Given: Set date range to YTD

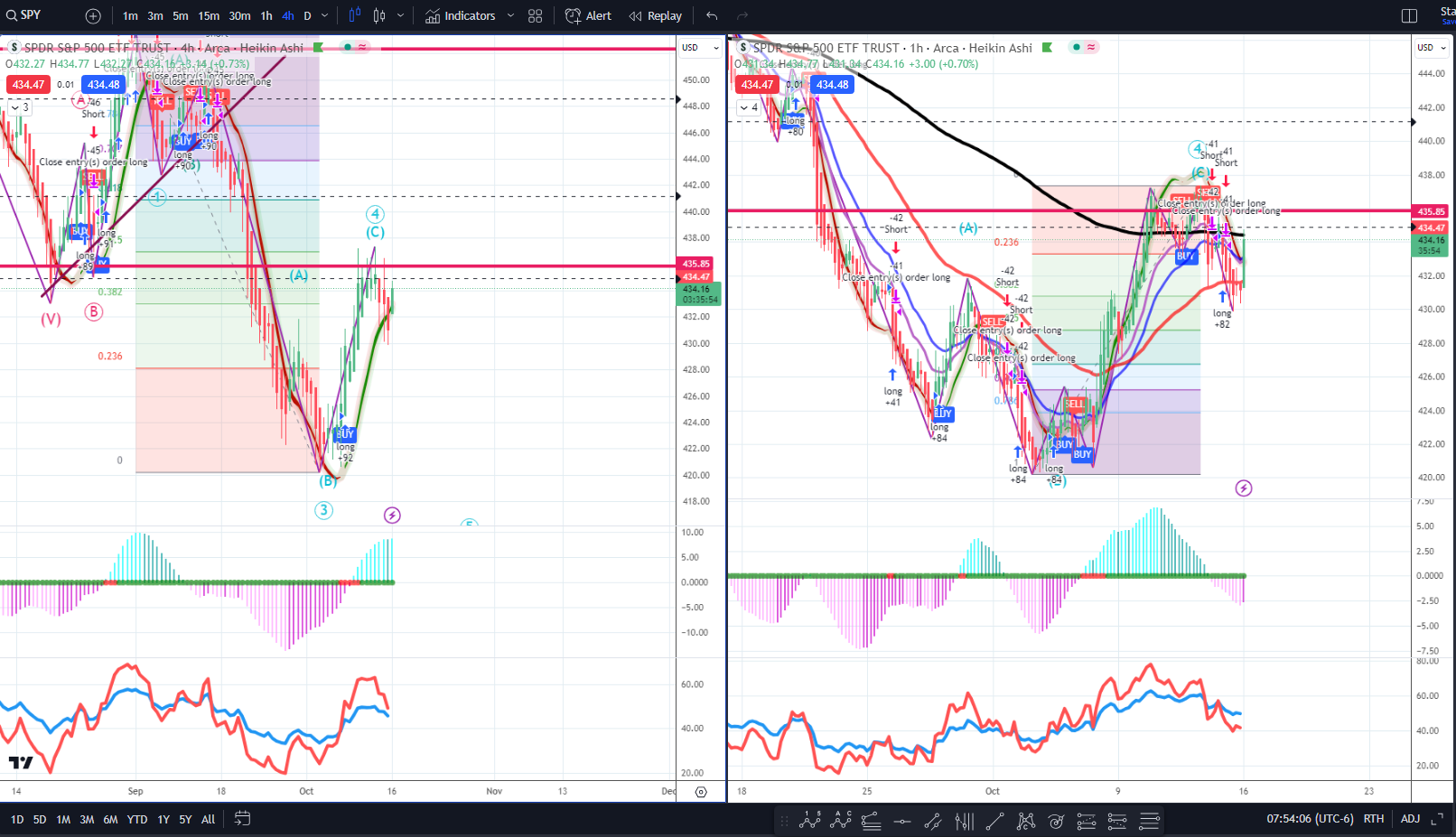Looking at the screenshot, I should 137,819.
